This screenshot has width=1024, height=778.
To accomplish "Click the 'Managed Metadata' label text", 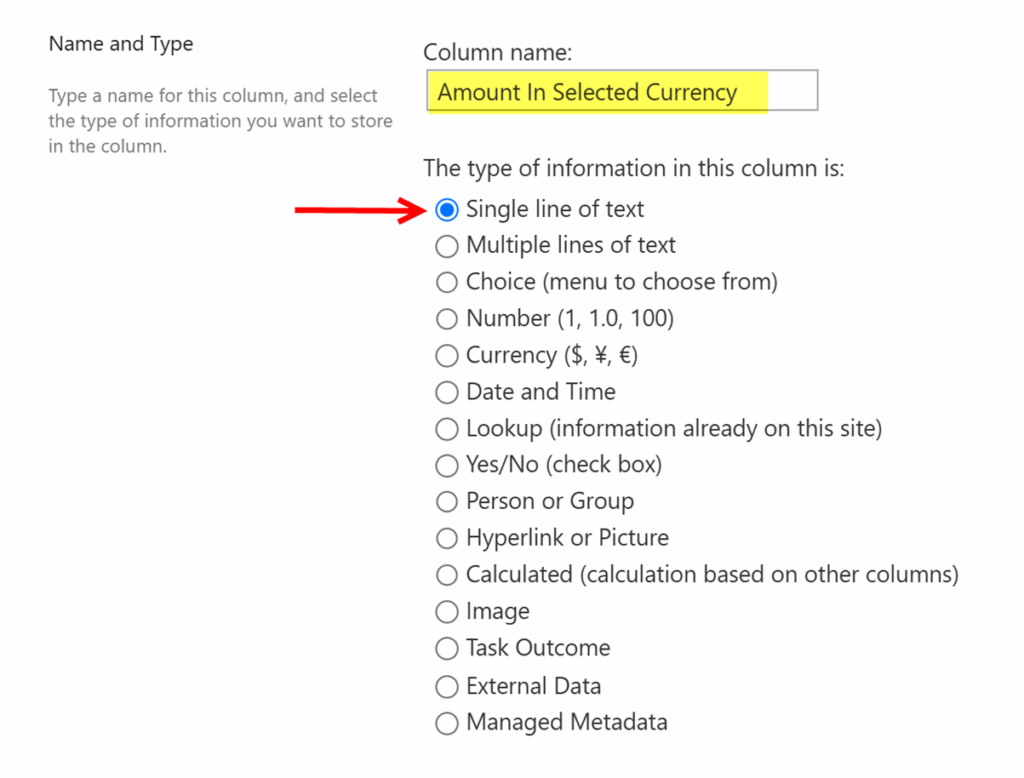I will coord(567,722).
